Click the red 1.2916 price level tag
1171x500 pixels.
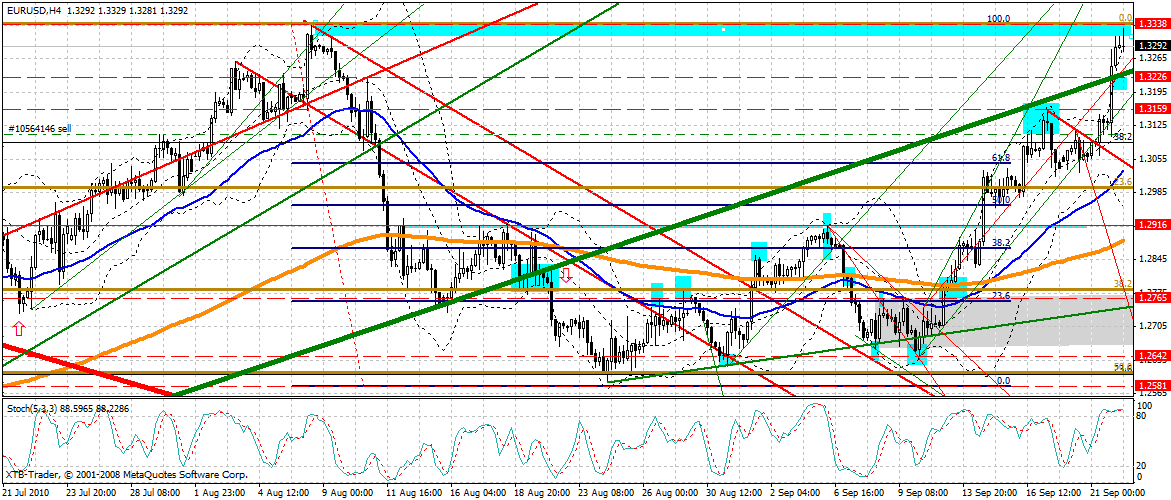(x=1151, y=225)
